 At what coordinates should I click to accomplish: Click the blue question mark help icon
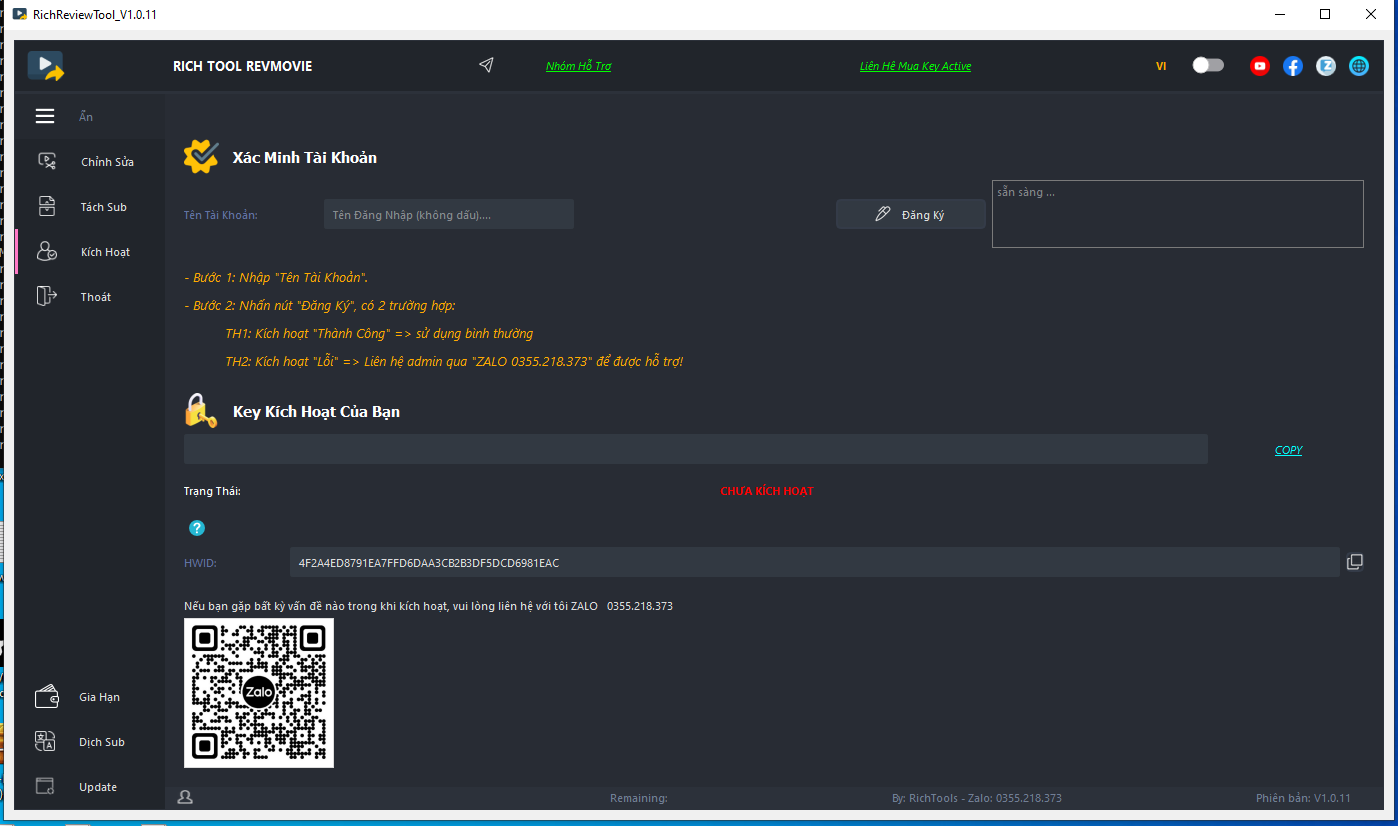pyautogui.click(x=197, y=528)
